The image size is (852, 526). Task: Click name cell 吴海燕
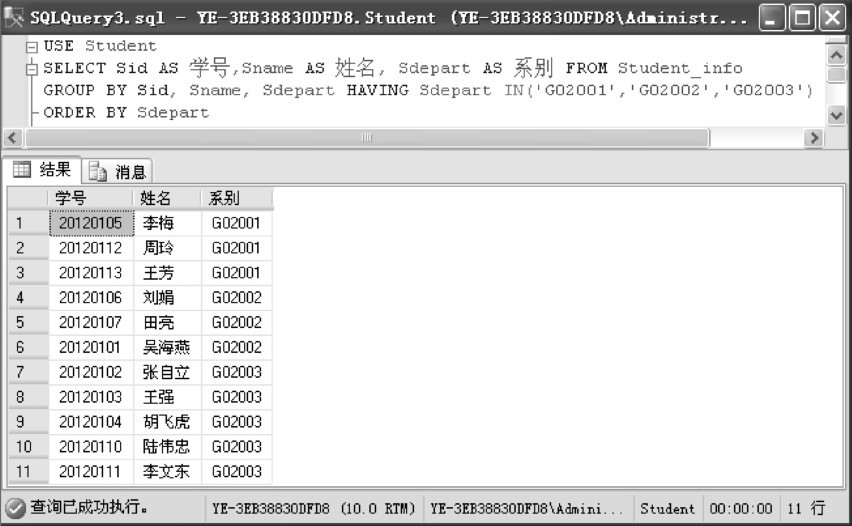coord(167,347)
